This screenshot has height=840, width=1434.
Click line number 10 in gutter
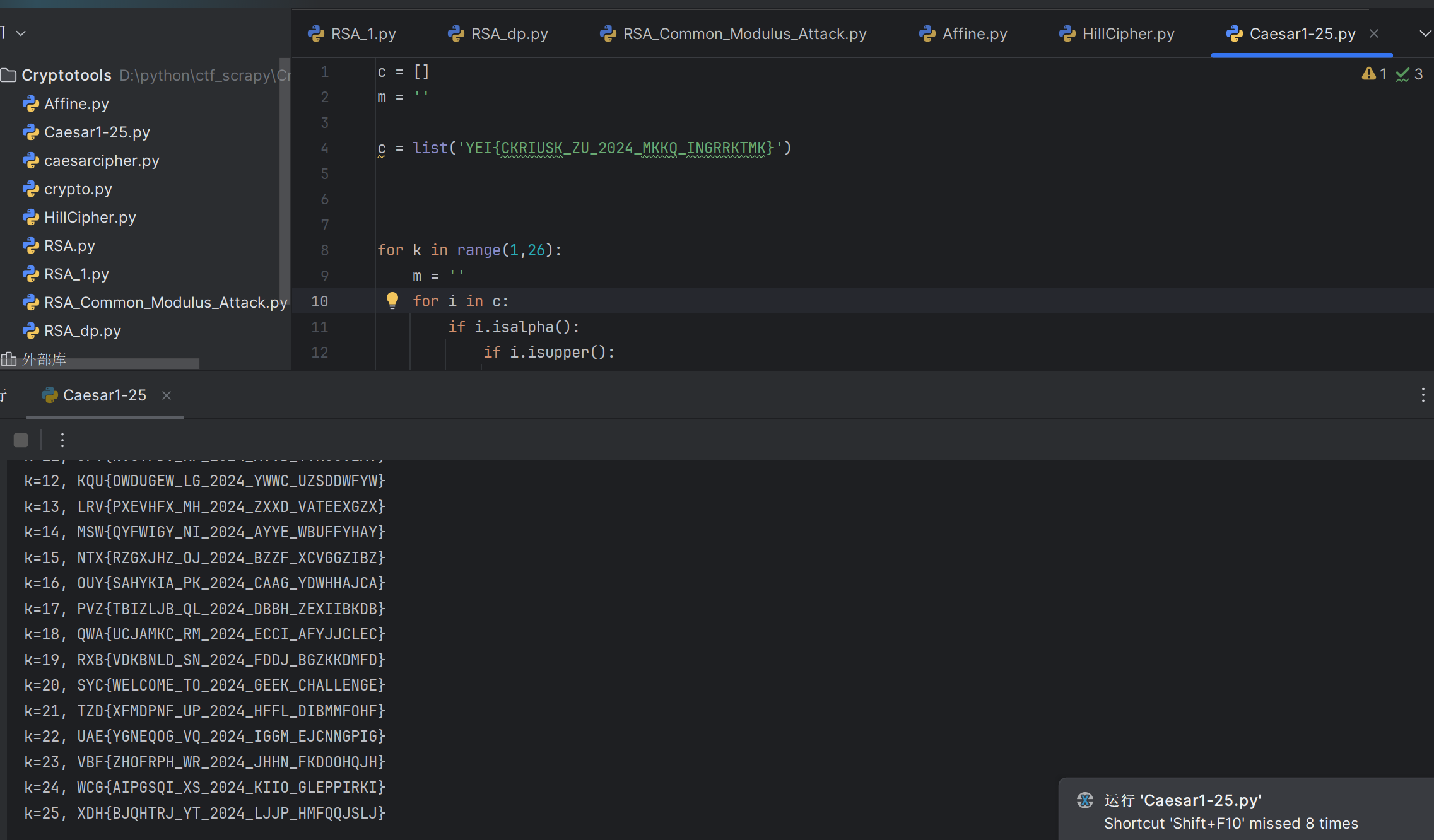pos(319,301)
